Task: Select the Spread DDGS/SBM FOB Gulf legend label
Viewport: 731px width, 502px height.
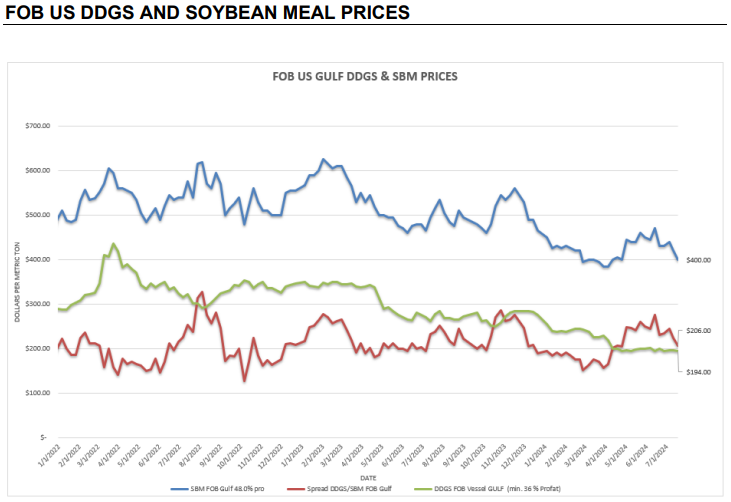Action: tap(349, 489)
